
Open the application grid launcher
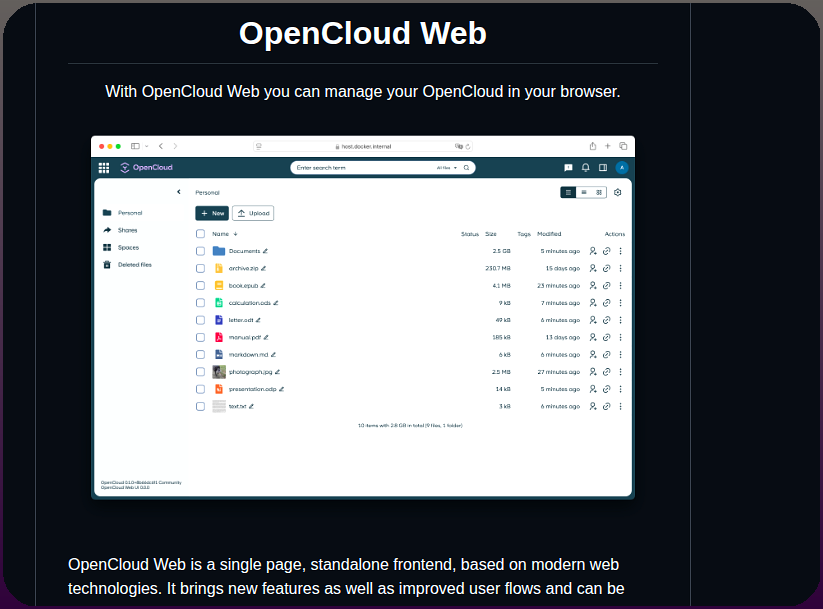[104, 167]
